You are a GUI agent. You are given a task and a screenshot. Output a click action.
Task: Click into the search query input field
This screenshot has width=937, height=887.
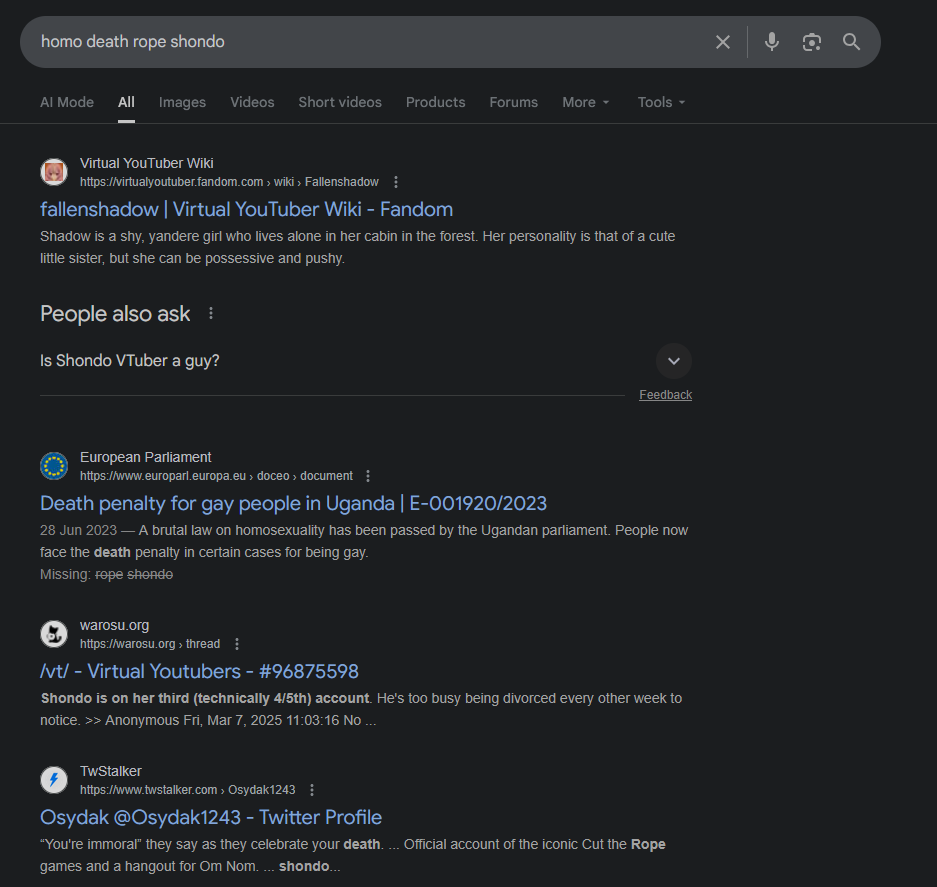360,42
